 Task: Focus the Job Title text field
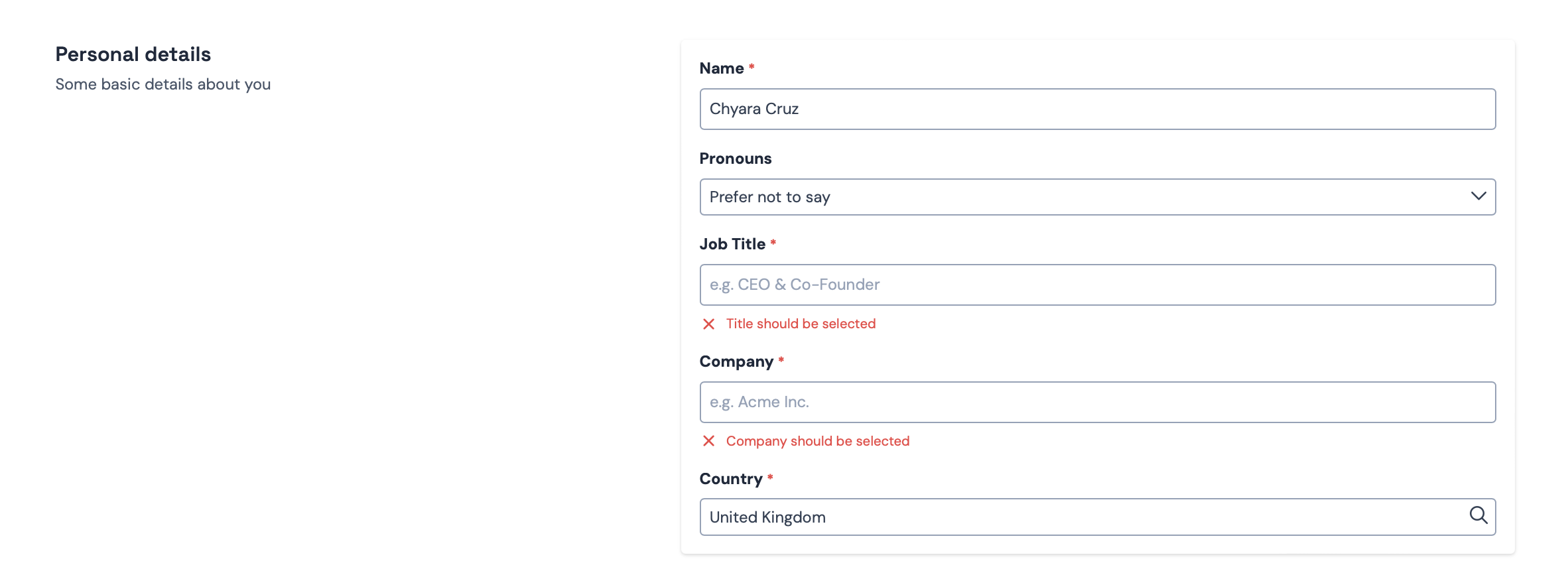[1097, 285]
